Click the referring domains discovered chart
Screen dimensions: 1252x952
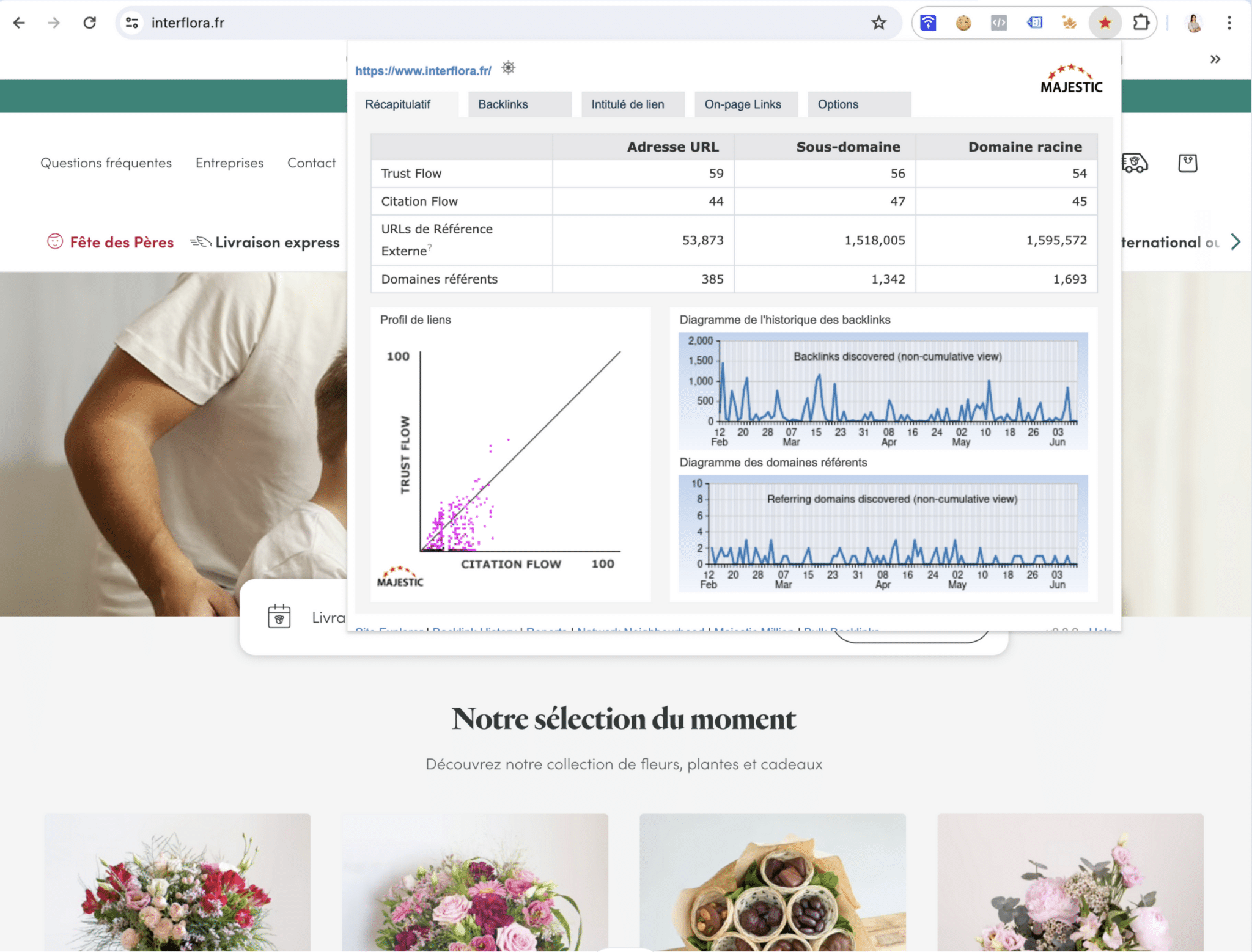pyautogui.click(x=883, y=533)
